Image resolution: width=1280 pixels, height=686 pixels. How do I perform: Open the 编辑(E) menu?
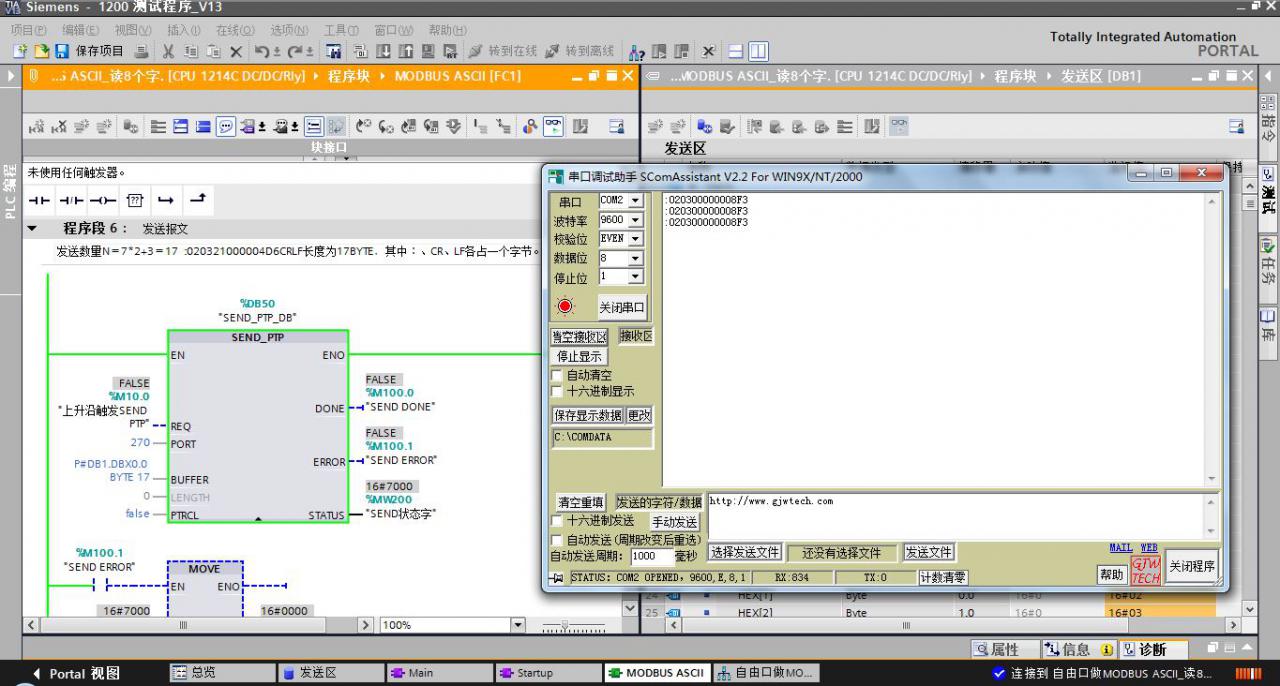(x=81, y=30)
